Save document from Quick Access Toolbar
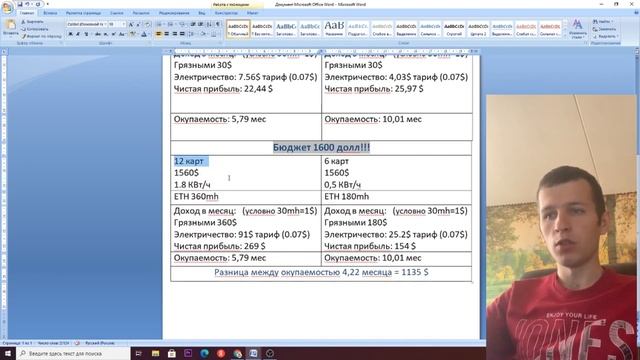Image resolution: width=640 pixels, height=360 pixels. (x=20, y=4)
